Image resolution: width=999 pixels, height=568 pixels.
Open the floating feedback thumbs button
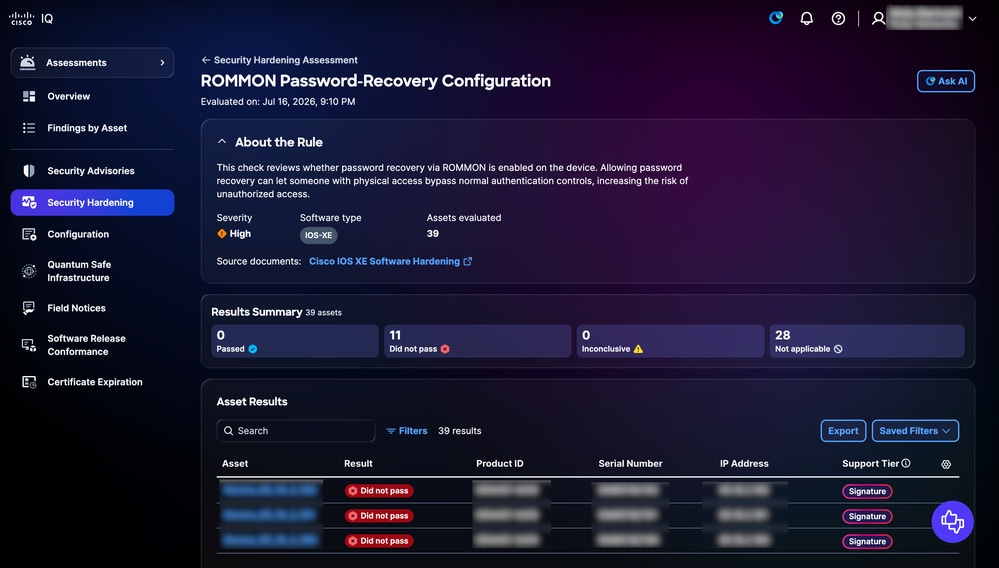tap(952, 522)
